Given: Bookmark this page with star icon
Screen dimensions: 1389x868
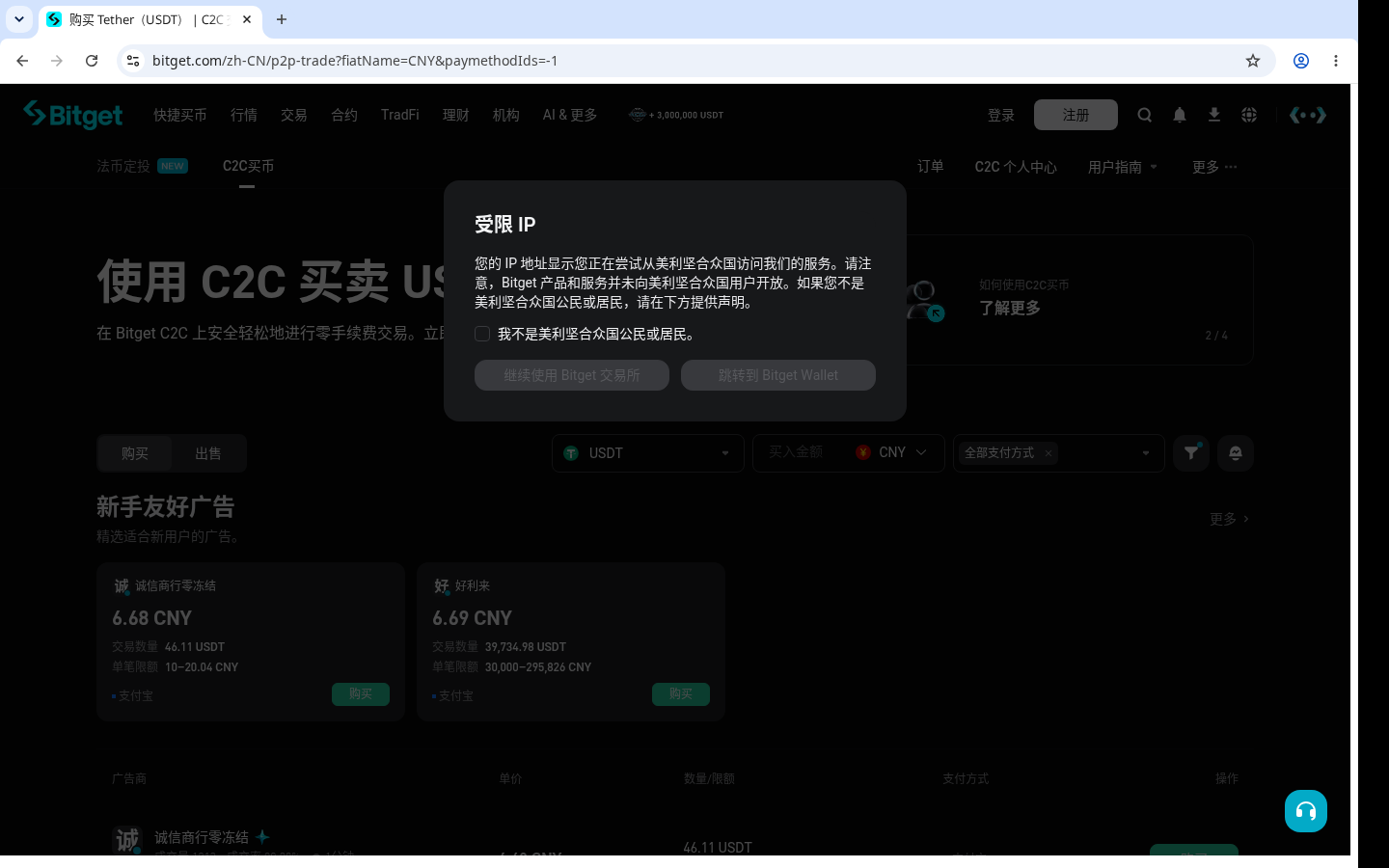Looking at the screenshot, I should 1253,61.
